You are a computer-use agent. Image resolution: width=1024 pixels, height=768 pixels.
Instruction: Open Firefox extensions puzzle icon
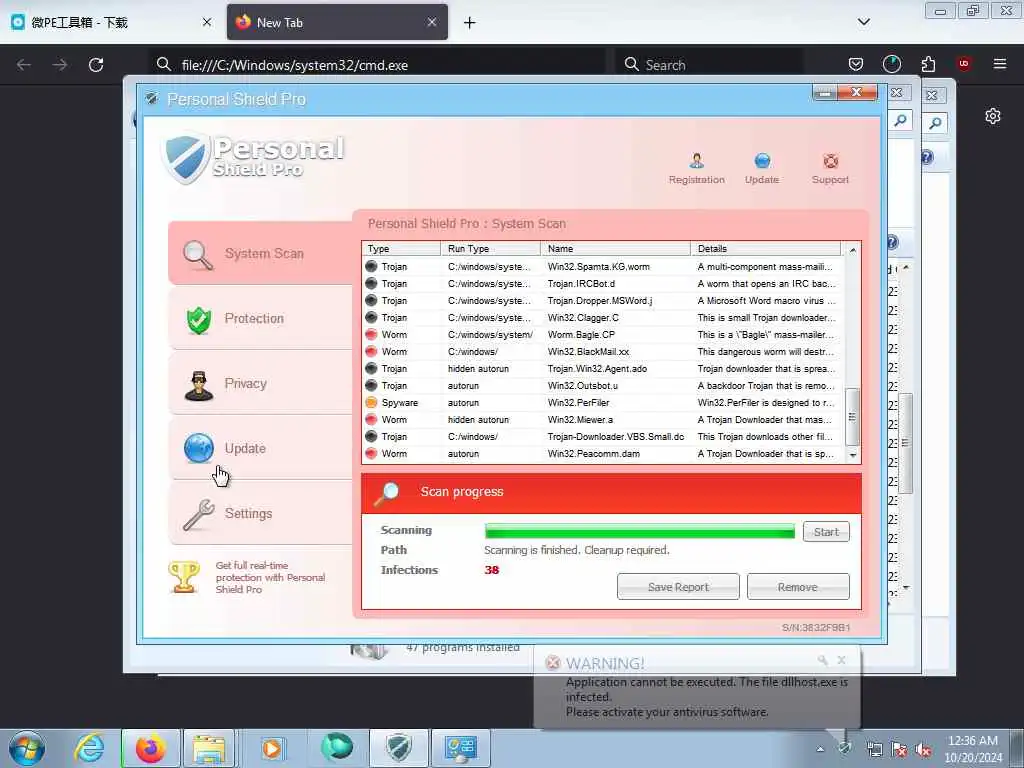click(928, 64)
